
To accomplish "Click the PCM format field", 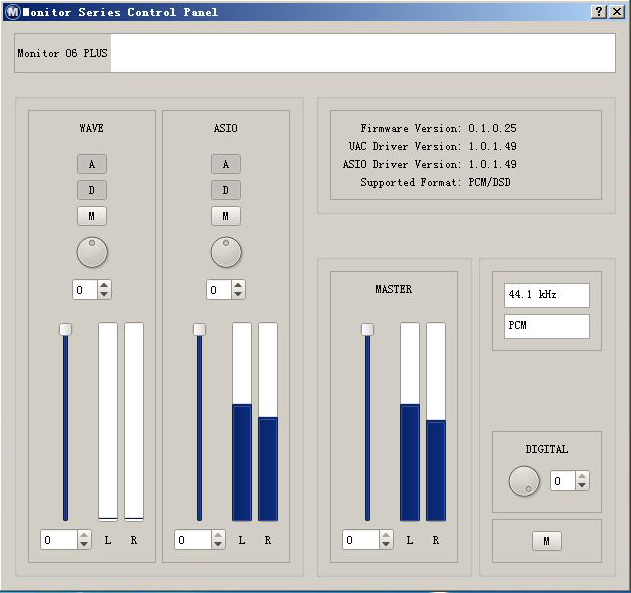I will [x=547, y=326].
